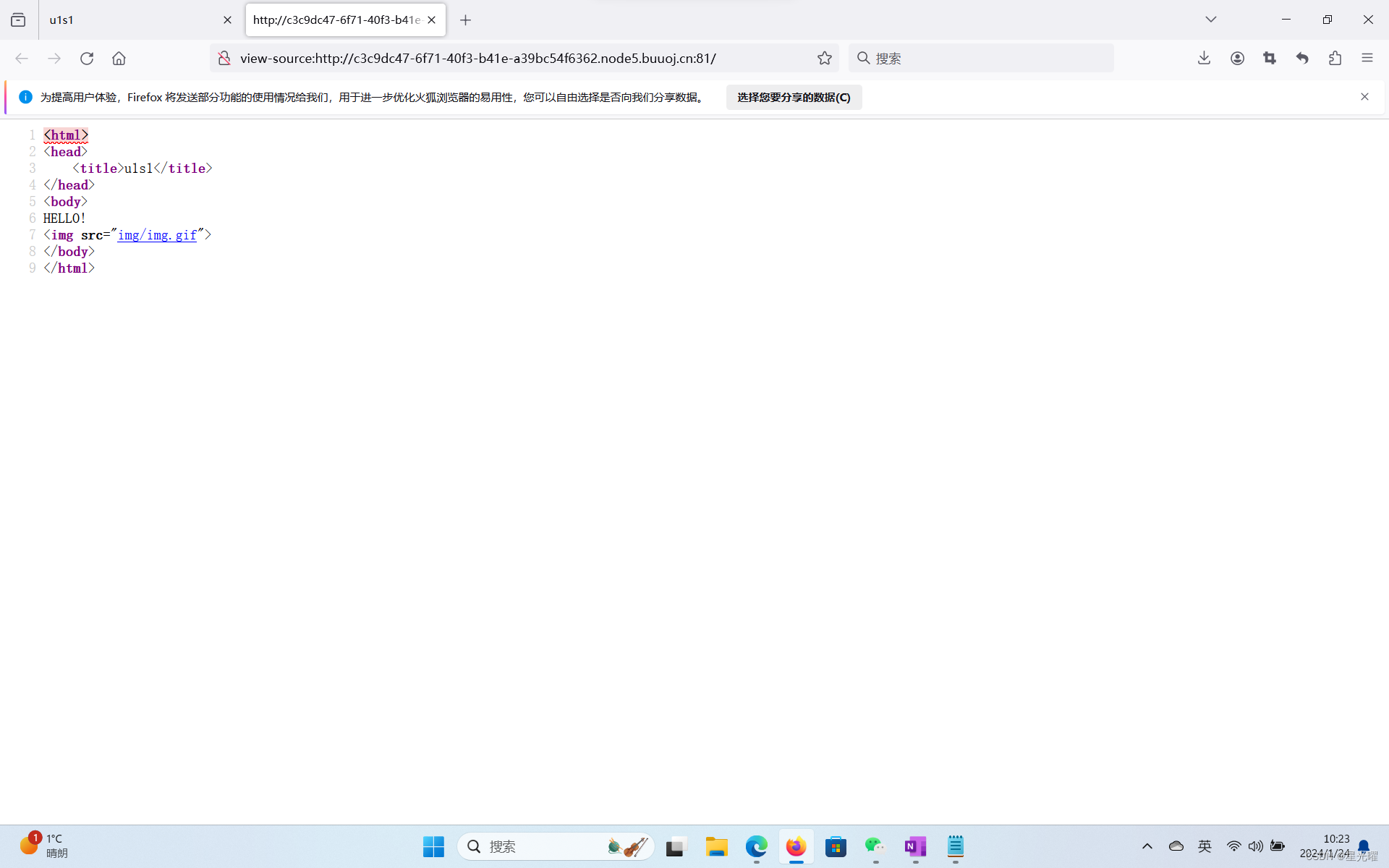Open the hamburger application menu

point(1367,58)
